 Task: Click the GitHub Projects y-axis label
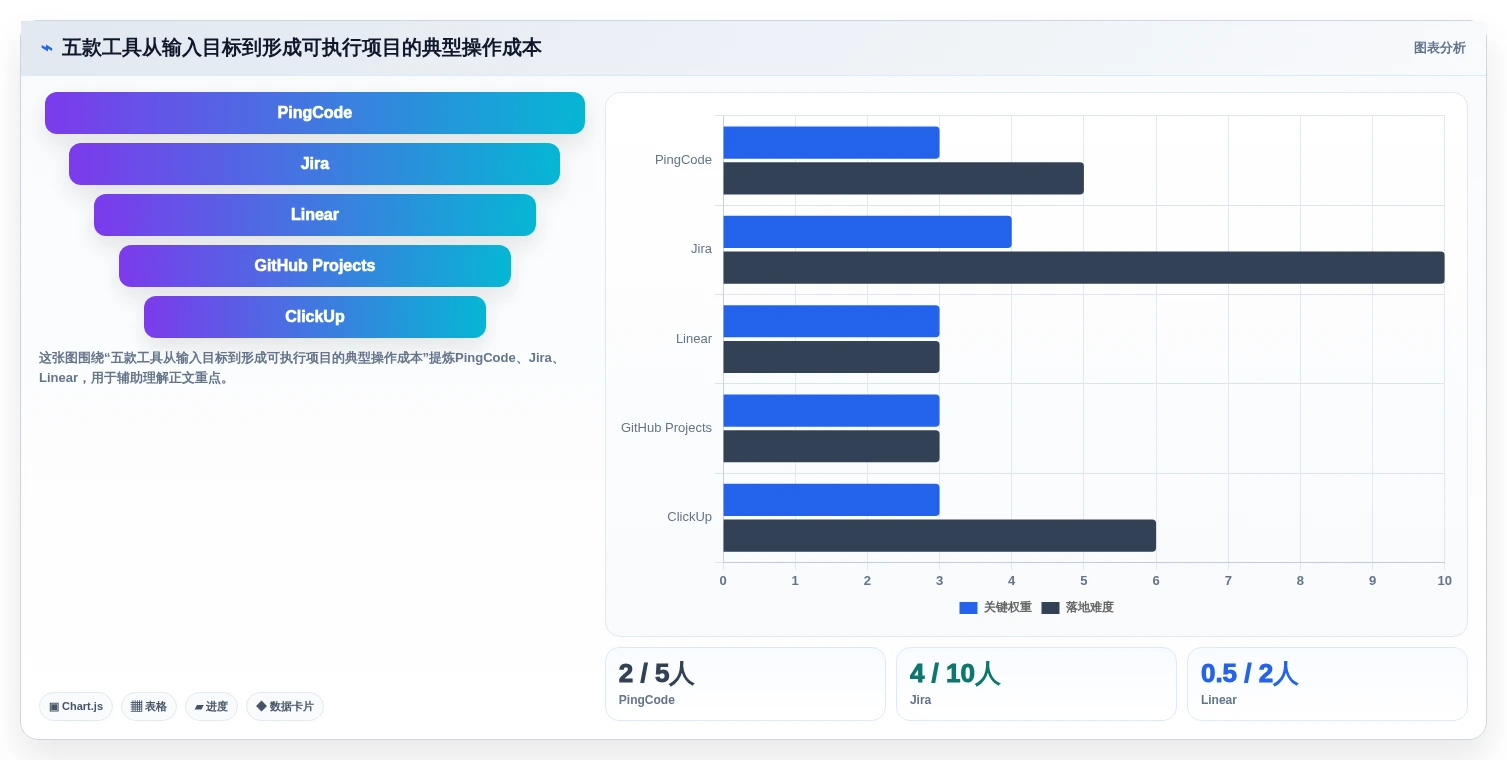[x=666, y=428]
